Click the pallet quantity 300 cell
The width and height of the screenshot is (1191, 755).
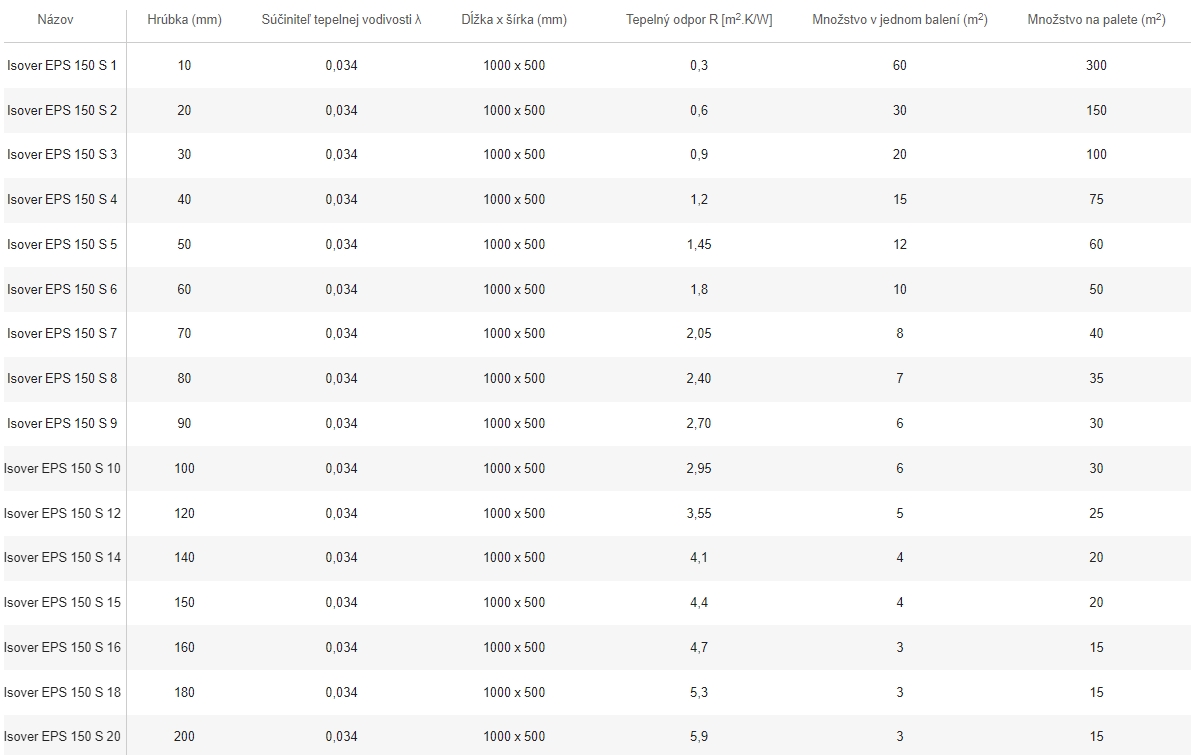(1096, 65)
